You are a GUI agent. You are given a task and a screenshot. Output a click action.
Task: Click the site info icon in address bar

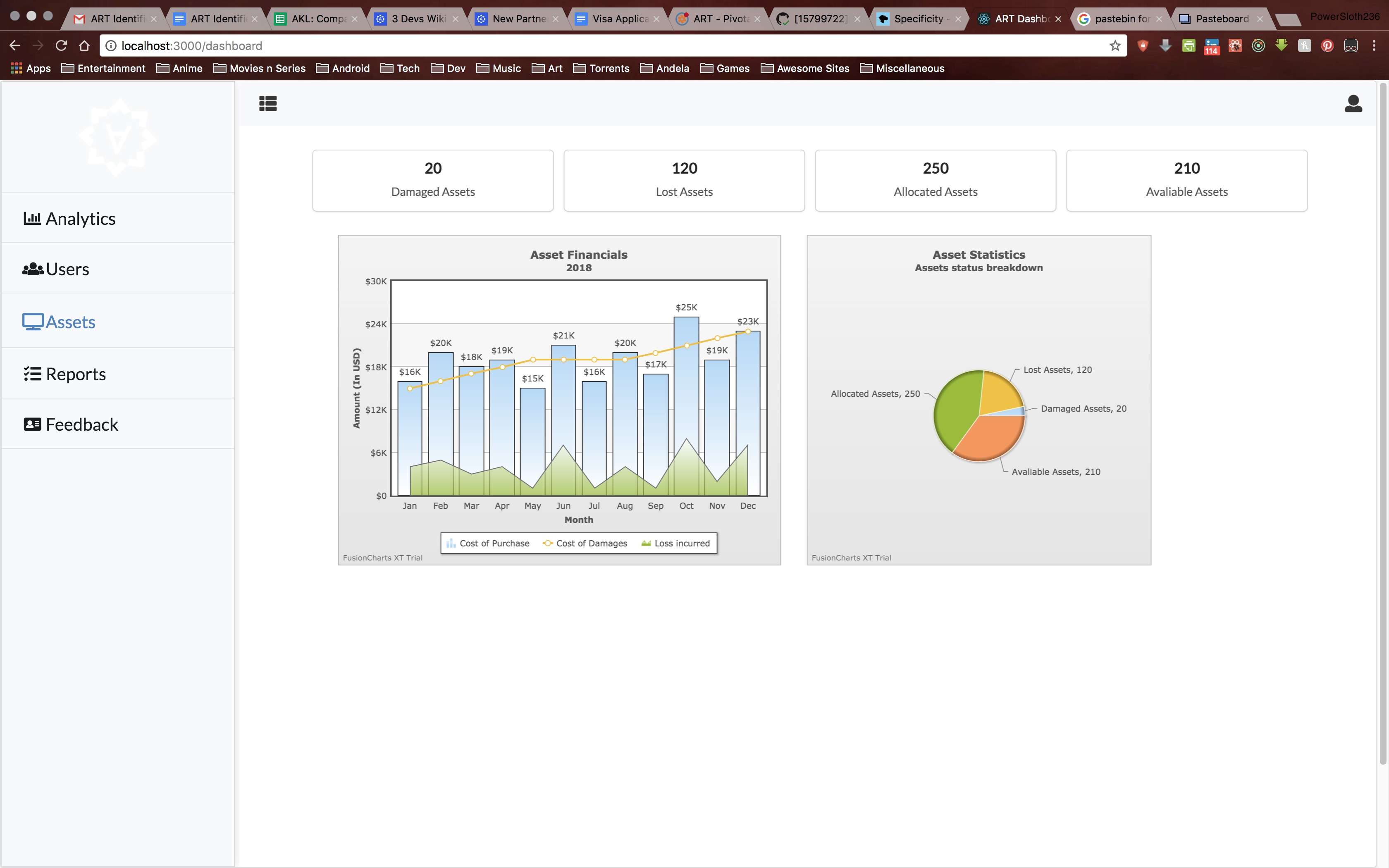tap(111, 45)
